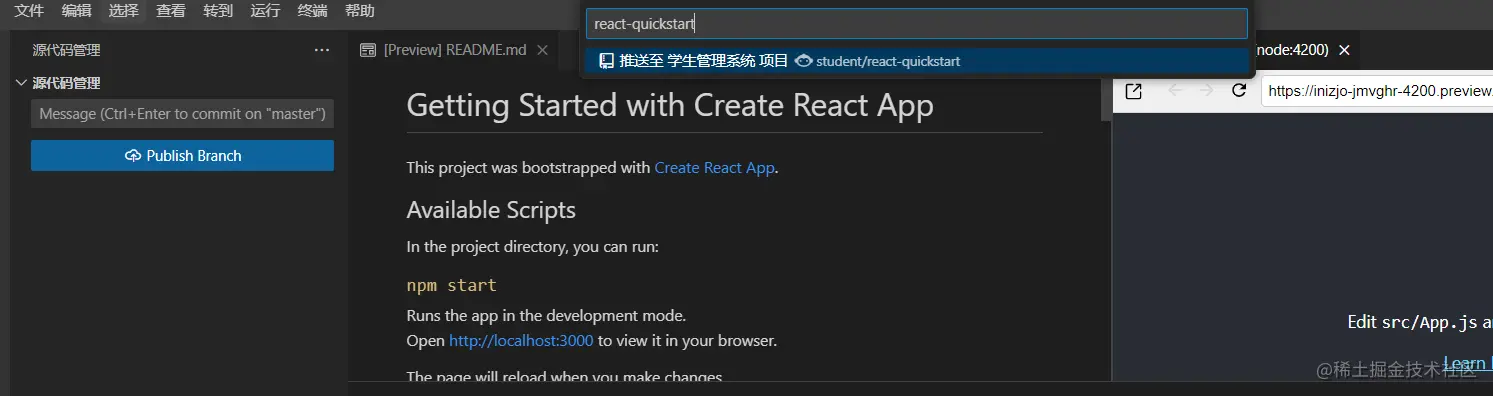1493x396 pixels.
Task: Click the react-quickstart repository name input
Action: click(x=917, y=24)
